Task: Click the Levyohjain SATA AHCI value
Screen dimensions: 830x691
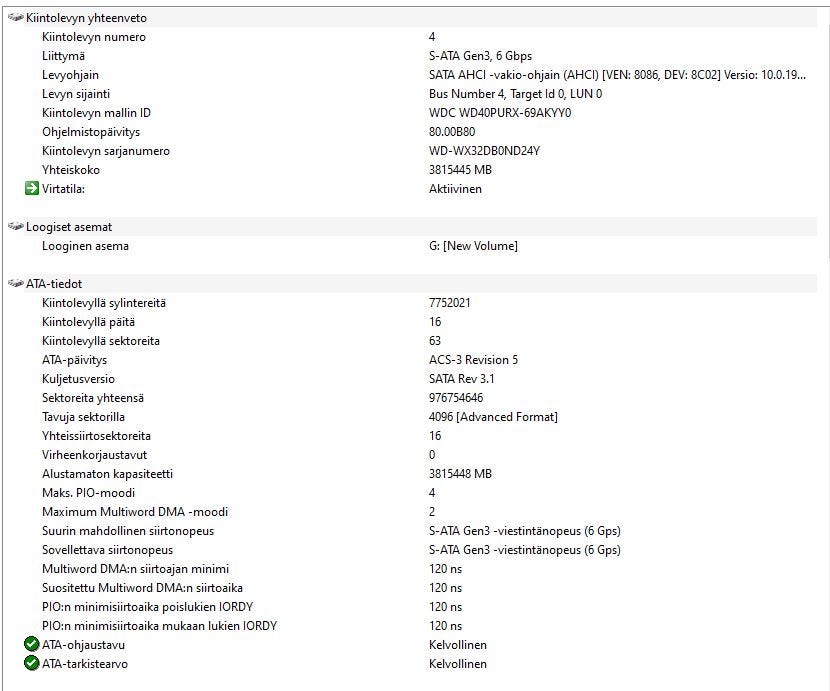Action: 617,75
